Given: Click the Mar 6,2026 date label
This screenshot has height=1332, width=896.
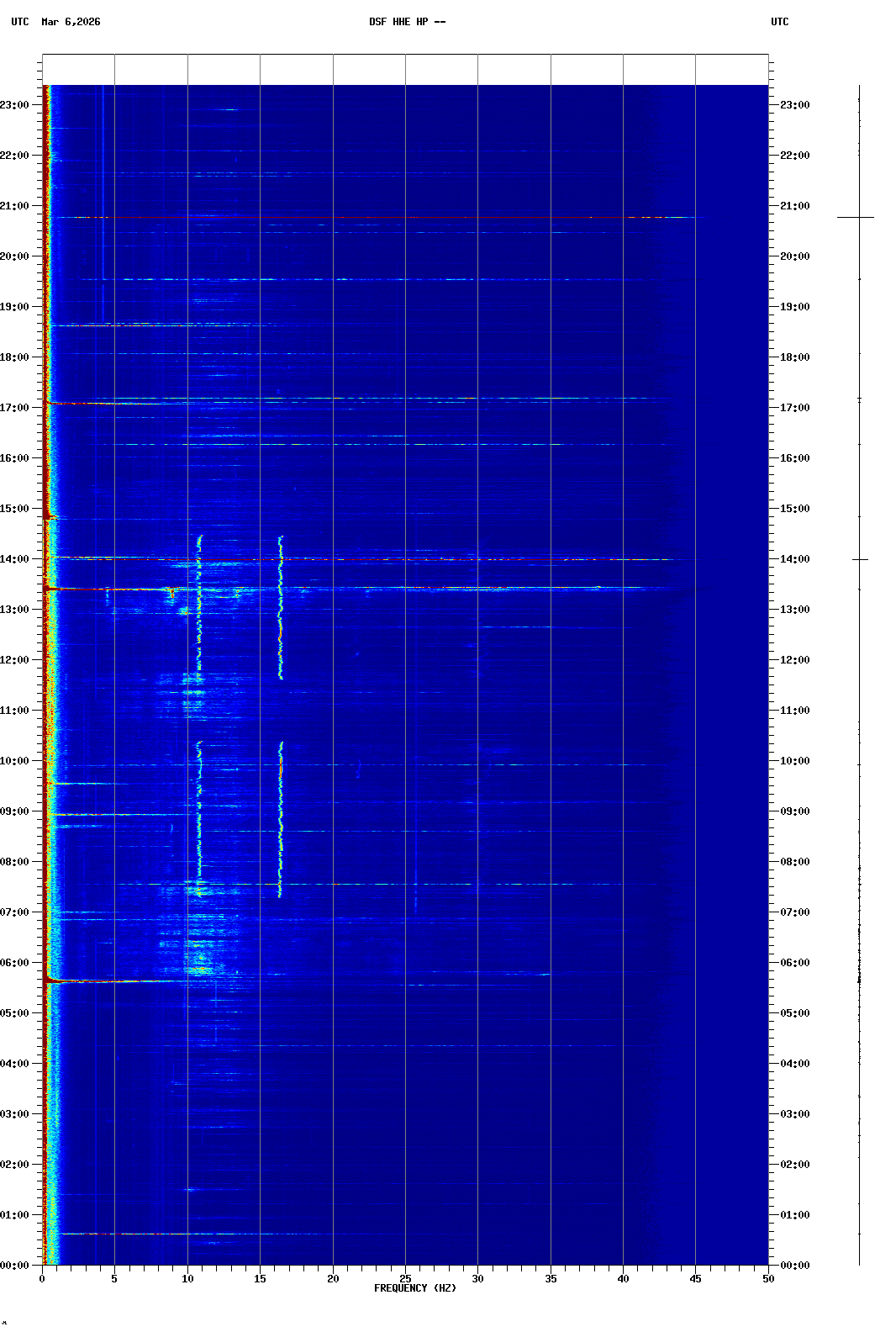Looking at the screenshot, I should pos(71,22).
